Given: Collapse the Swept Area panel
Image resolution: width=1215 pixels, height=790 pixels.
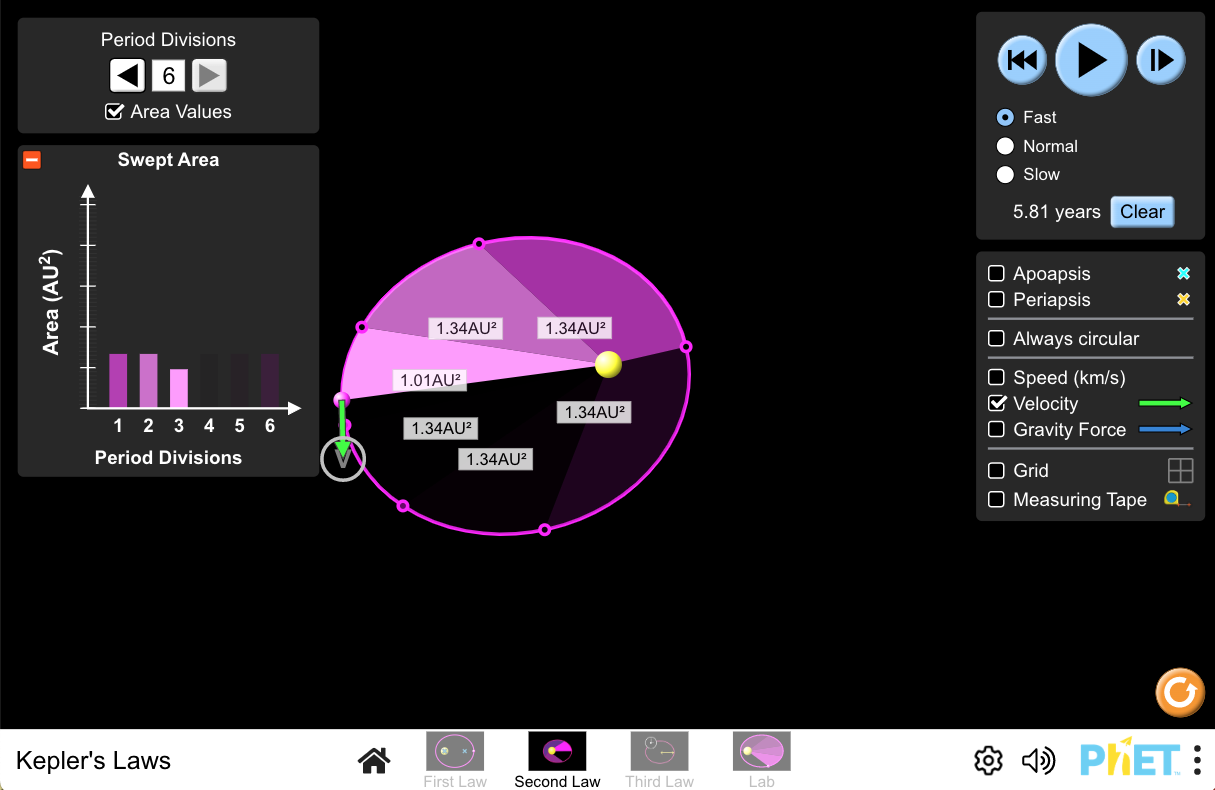Looking at the screenshot, I should coord(32,159).
